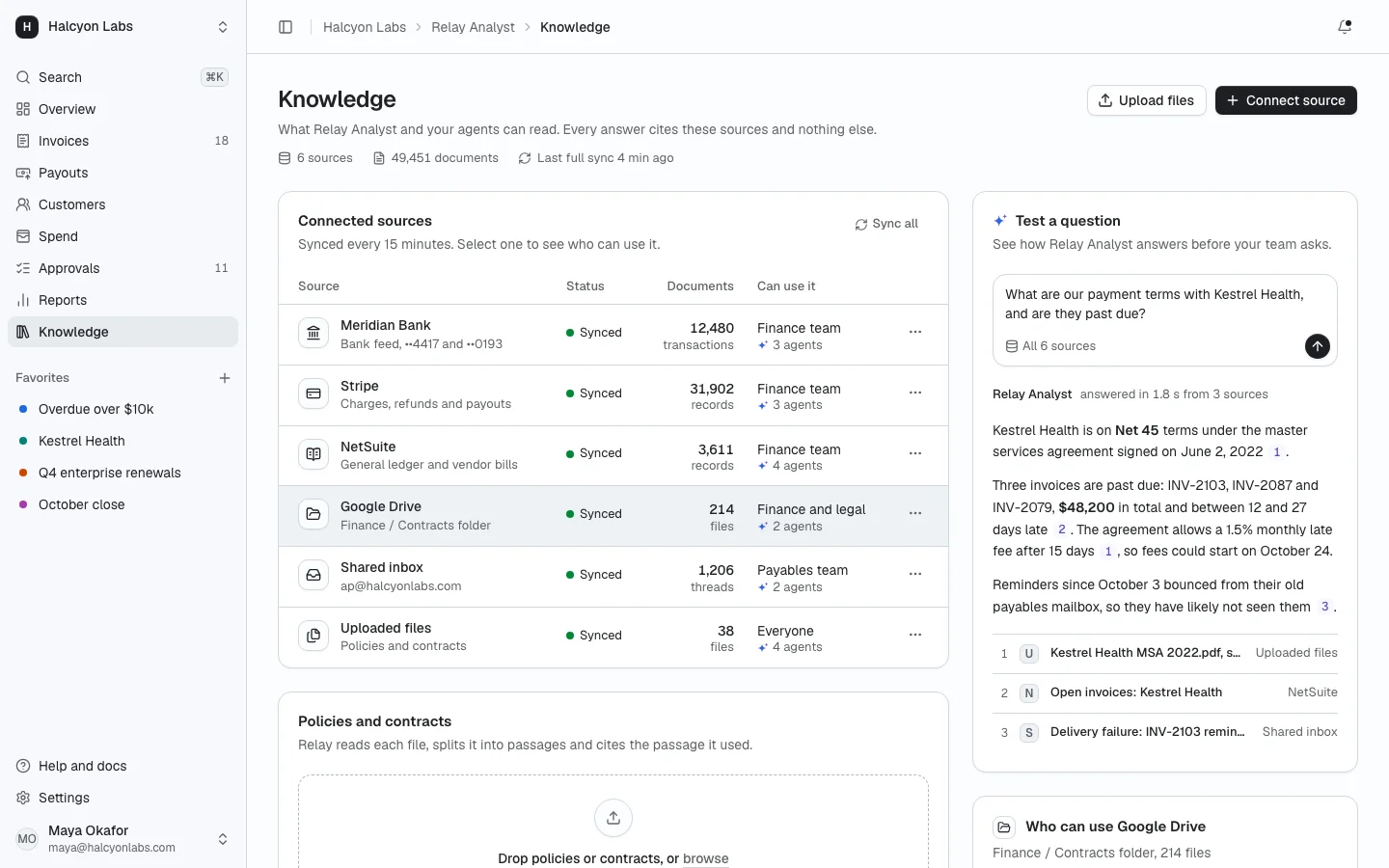Click the 6 sources database icon
The height and width of the screenshot is (868, 1389).
tap(285, 158)
